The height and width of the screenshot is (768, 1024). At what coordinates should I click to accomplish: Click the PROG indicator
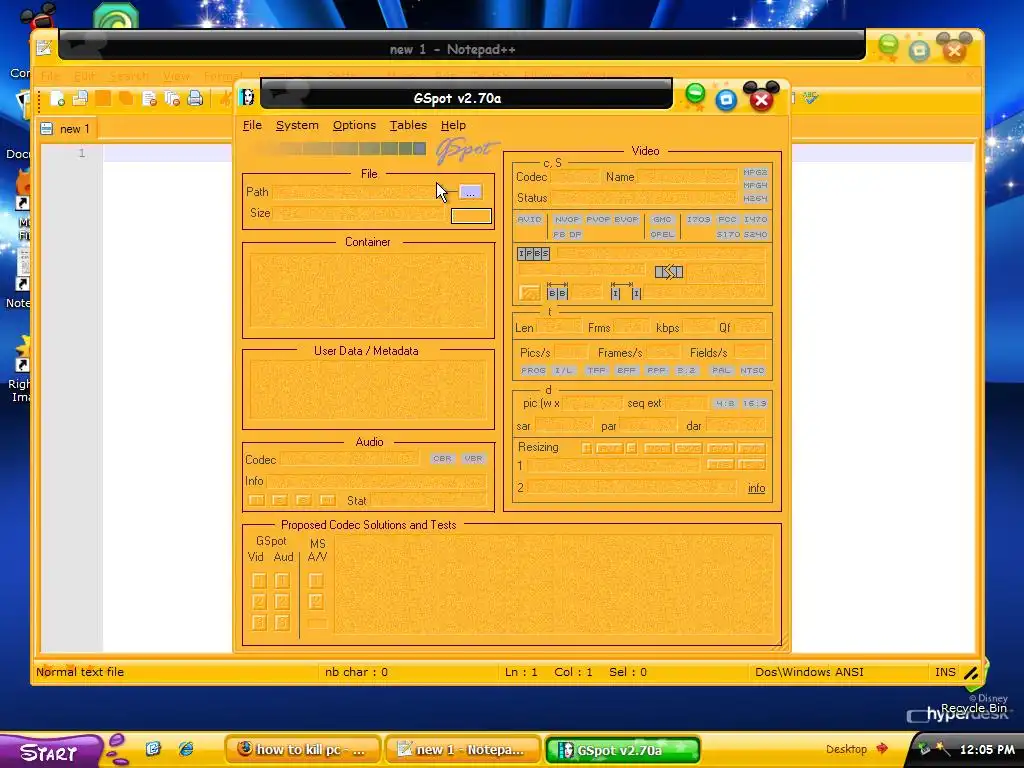point(533,370)
